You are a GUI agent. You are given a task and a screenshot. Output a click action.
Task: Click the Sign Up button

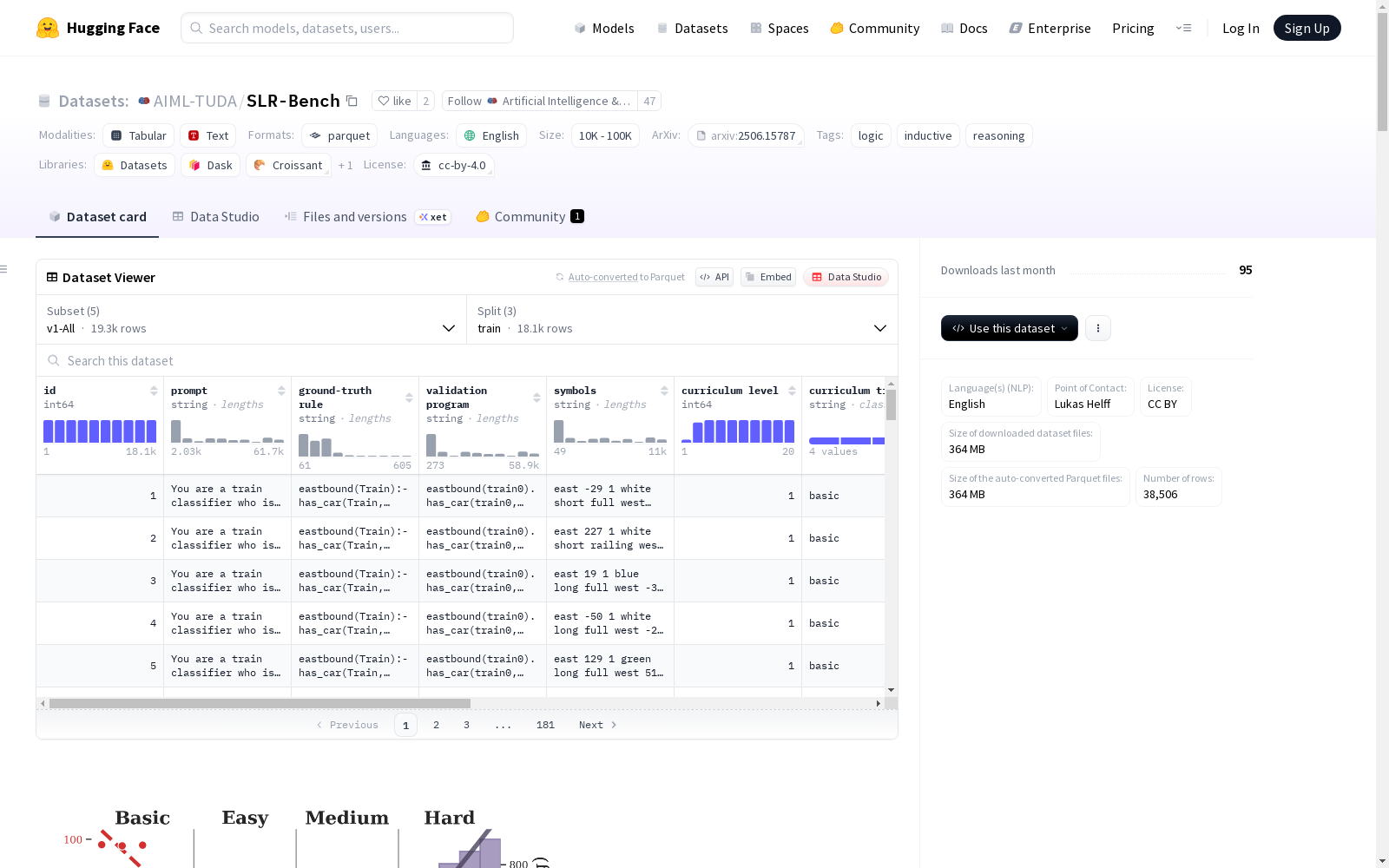(1307, 28)
